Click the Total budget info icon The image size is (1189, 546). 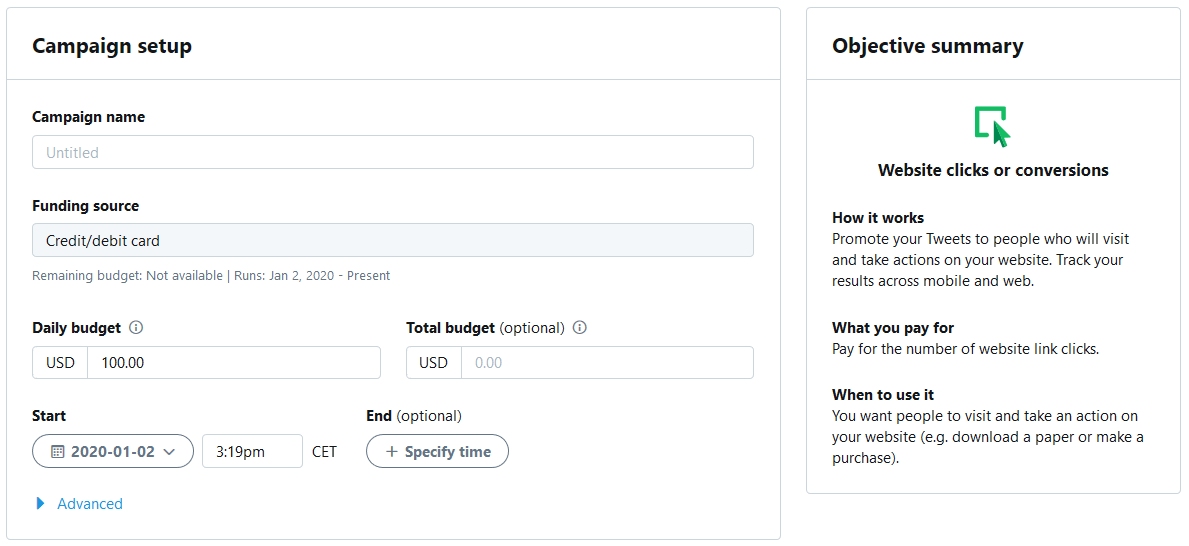click(x=580, y=327)
